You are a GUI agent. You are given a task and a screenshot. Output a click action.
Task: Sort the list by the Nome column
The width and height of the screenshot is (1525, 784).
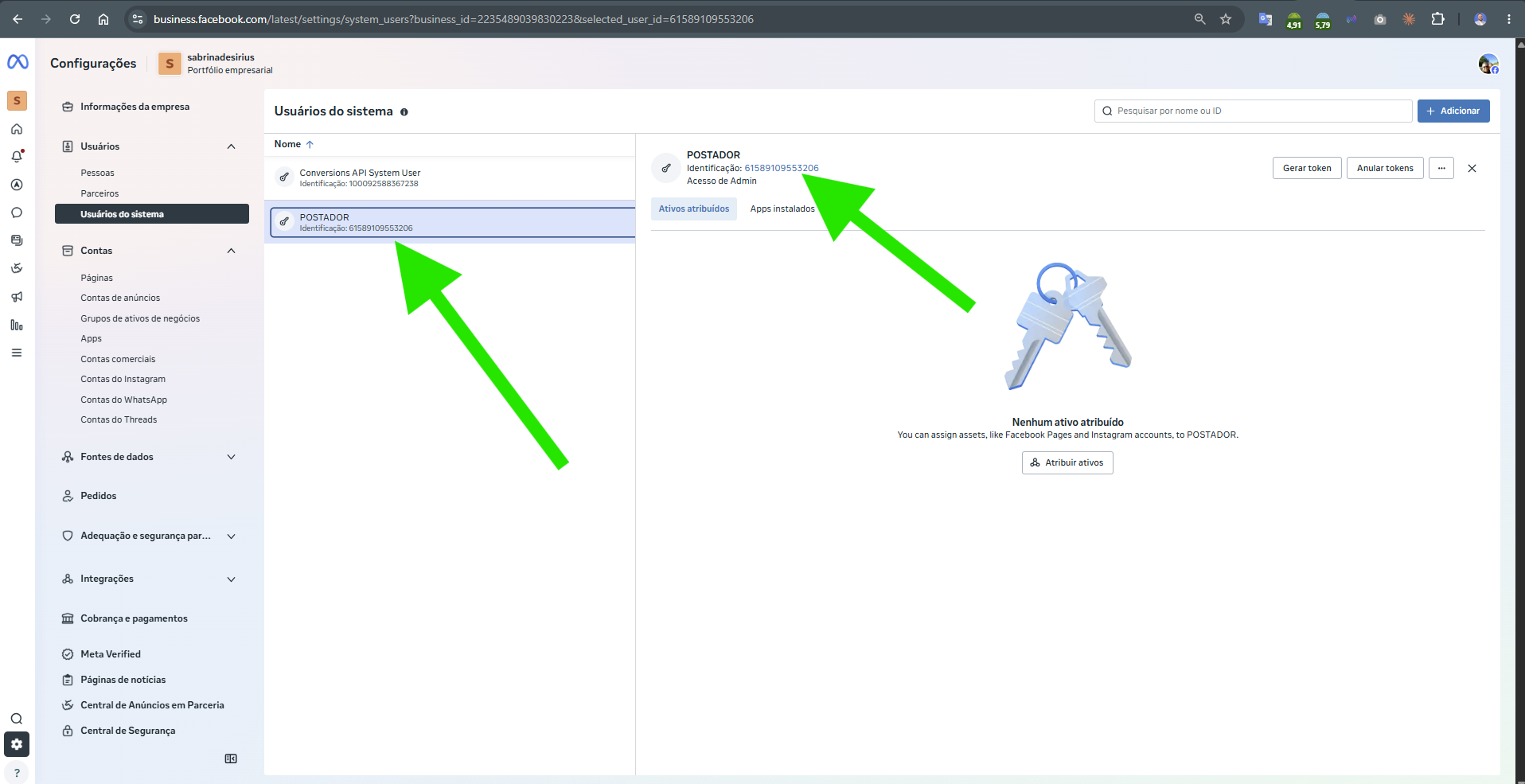[294, 144]
